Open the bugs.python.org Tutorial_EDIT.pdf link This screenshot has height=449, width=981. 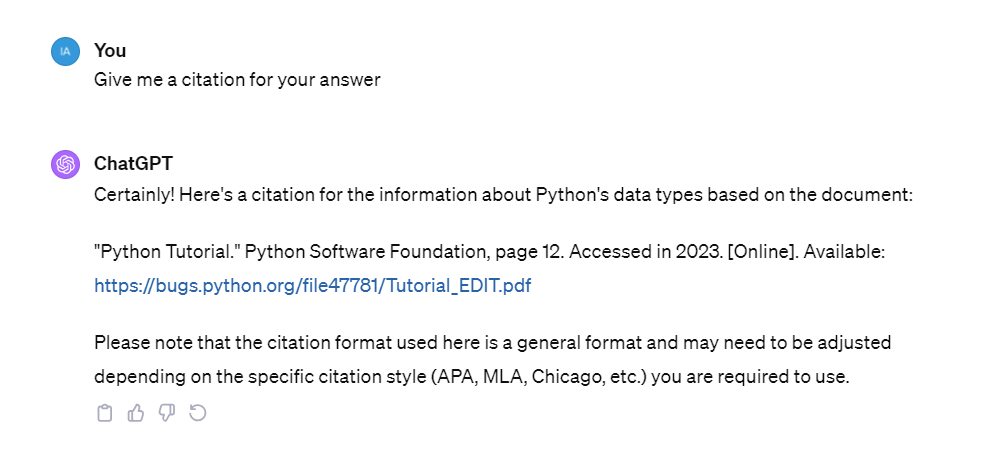[312, 285]
